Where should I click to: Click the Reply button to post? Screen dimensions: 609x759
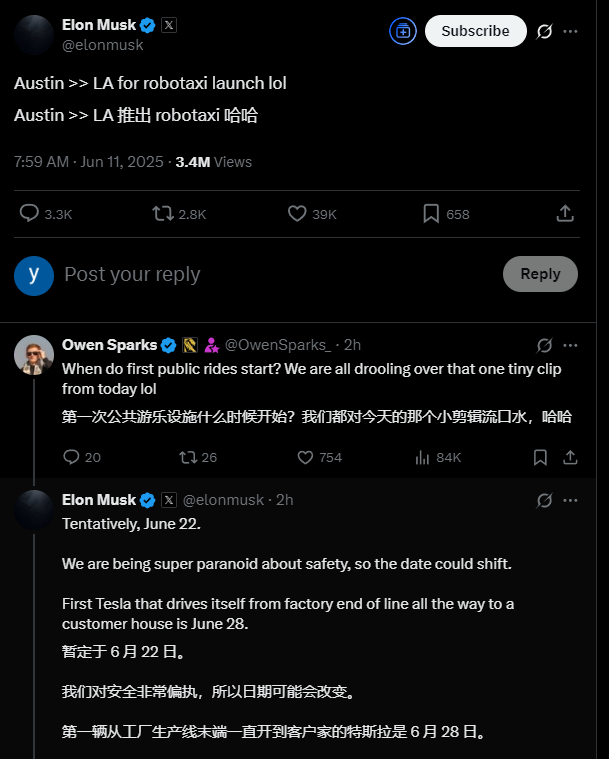pos(540,274)
